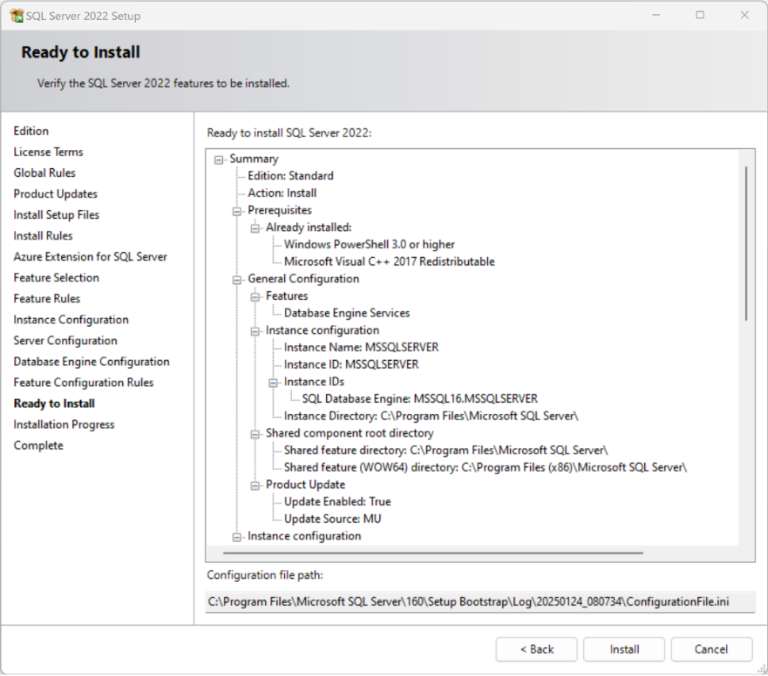Collapse the Product Update node
Image resolution: width=768 pixels, height=676 pixels.
click(255, 485)
